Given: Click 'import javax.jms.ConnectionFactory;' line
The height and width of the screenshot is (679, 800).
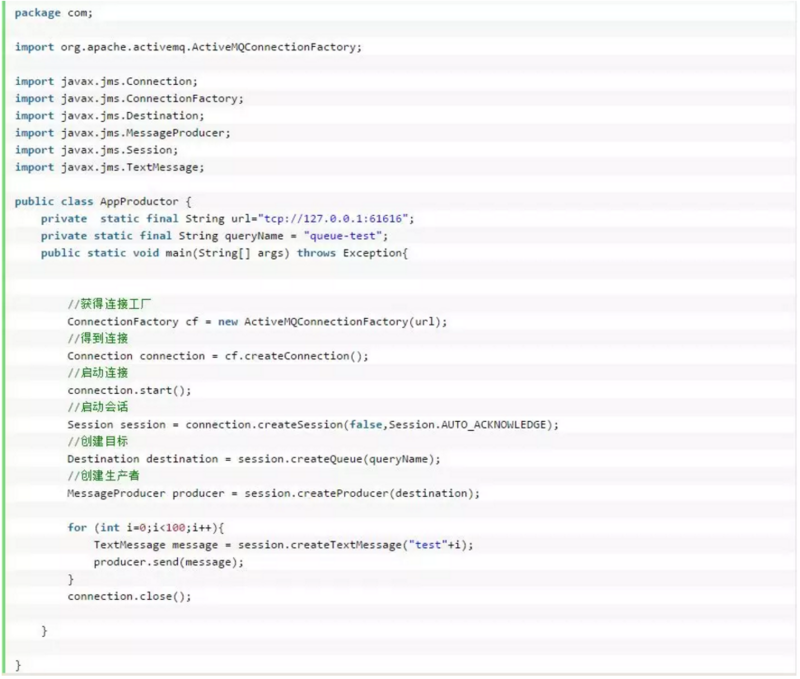Looking at the screenshot, I should [x=129, y=98].
